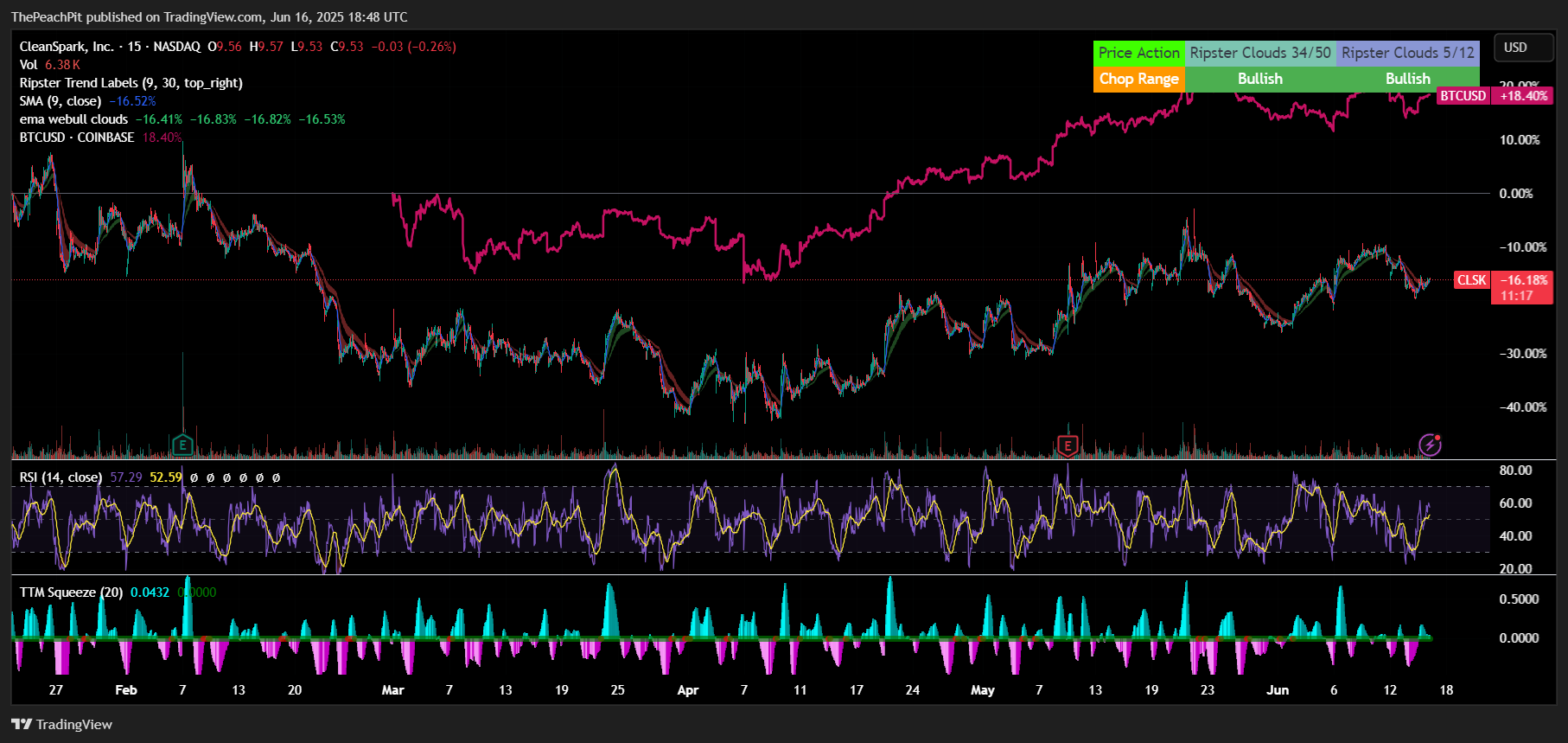Click the TTM Squeeze 0.5000 scale label
This screenshot has height=743, width=1568.
(1519, 599)
